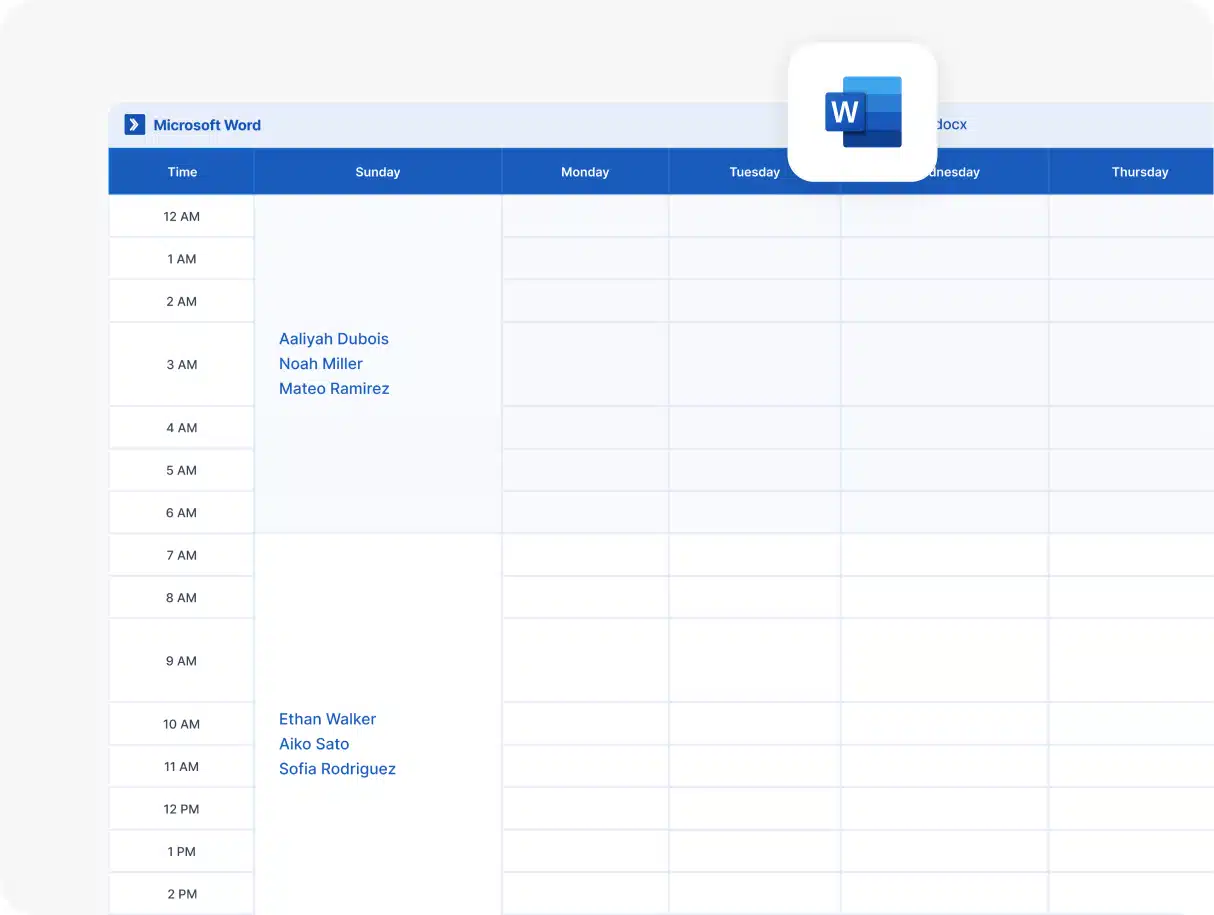The height and width of the screenshot is (915, 1214).
Task: Click the Time column header
Action: tap(182, 172)
